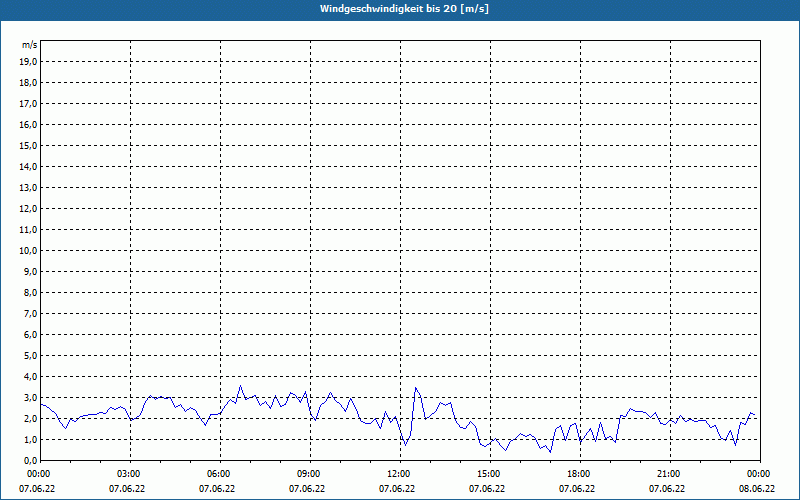Screen dimensions: 800x500
Task: Click the '15:00' time label
Action: click(x=490, y=474)
